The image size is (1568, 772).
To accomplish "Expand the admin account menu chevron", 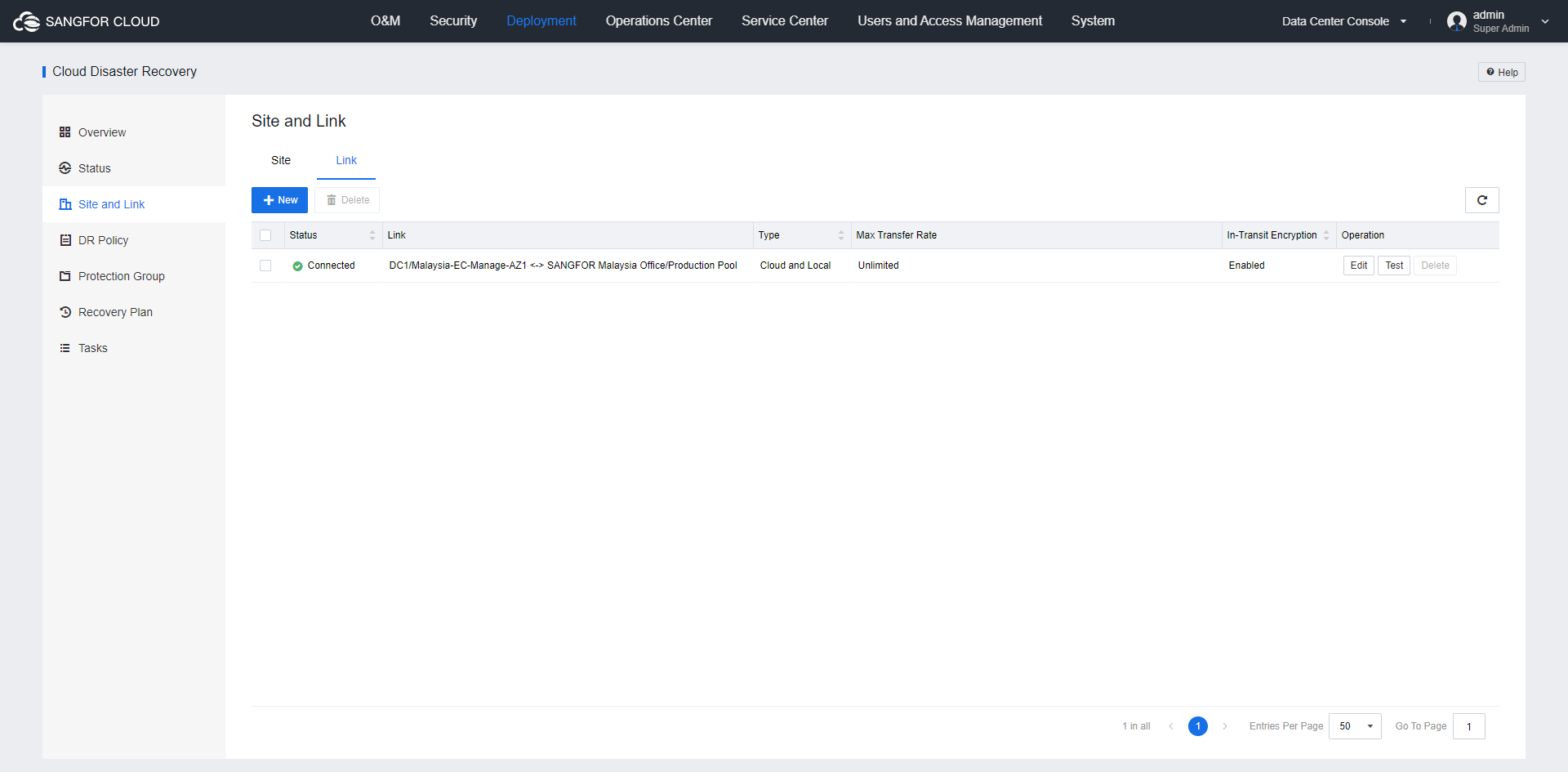I will pyautogui.click(x=1545, y=22).
